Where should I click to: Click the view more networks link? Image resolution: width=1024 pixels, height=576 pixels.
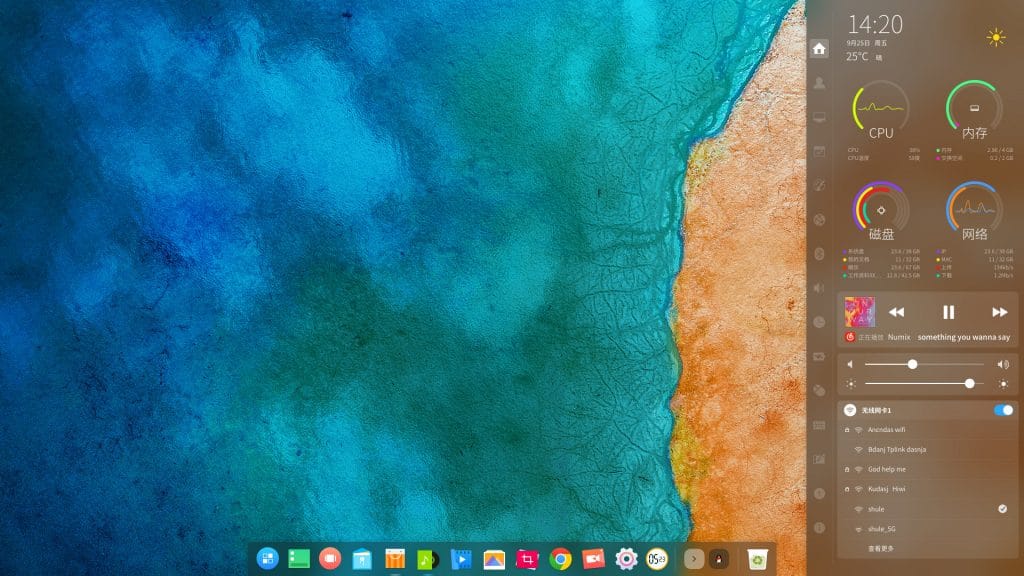click(881, 549)
